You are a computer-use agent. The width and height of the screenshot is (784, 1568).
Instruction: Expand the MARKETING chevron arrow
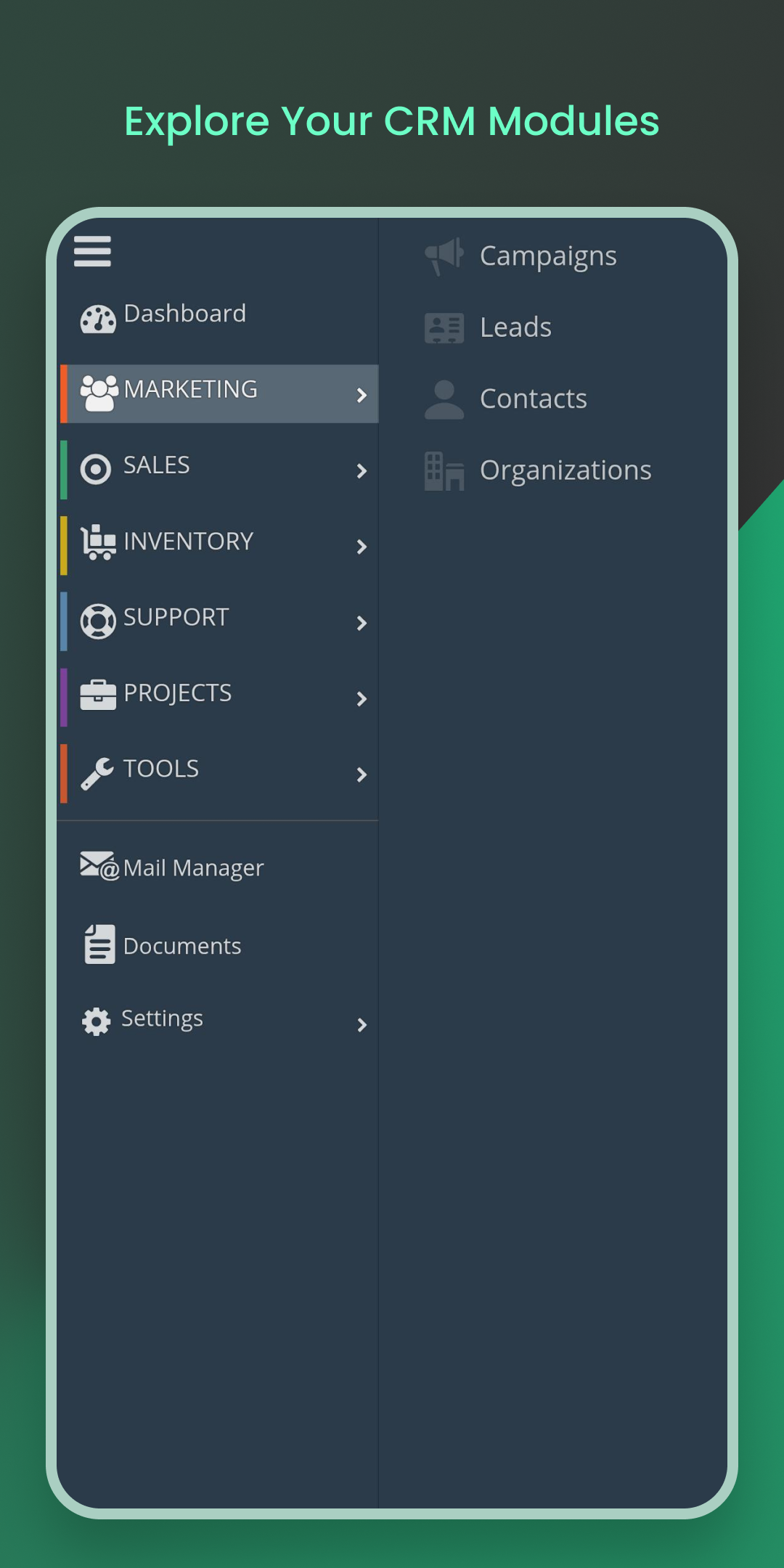coord(362,395)
